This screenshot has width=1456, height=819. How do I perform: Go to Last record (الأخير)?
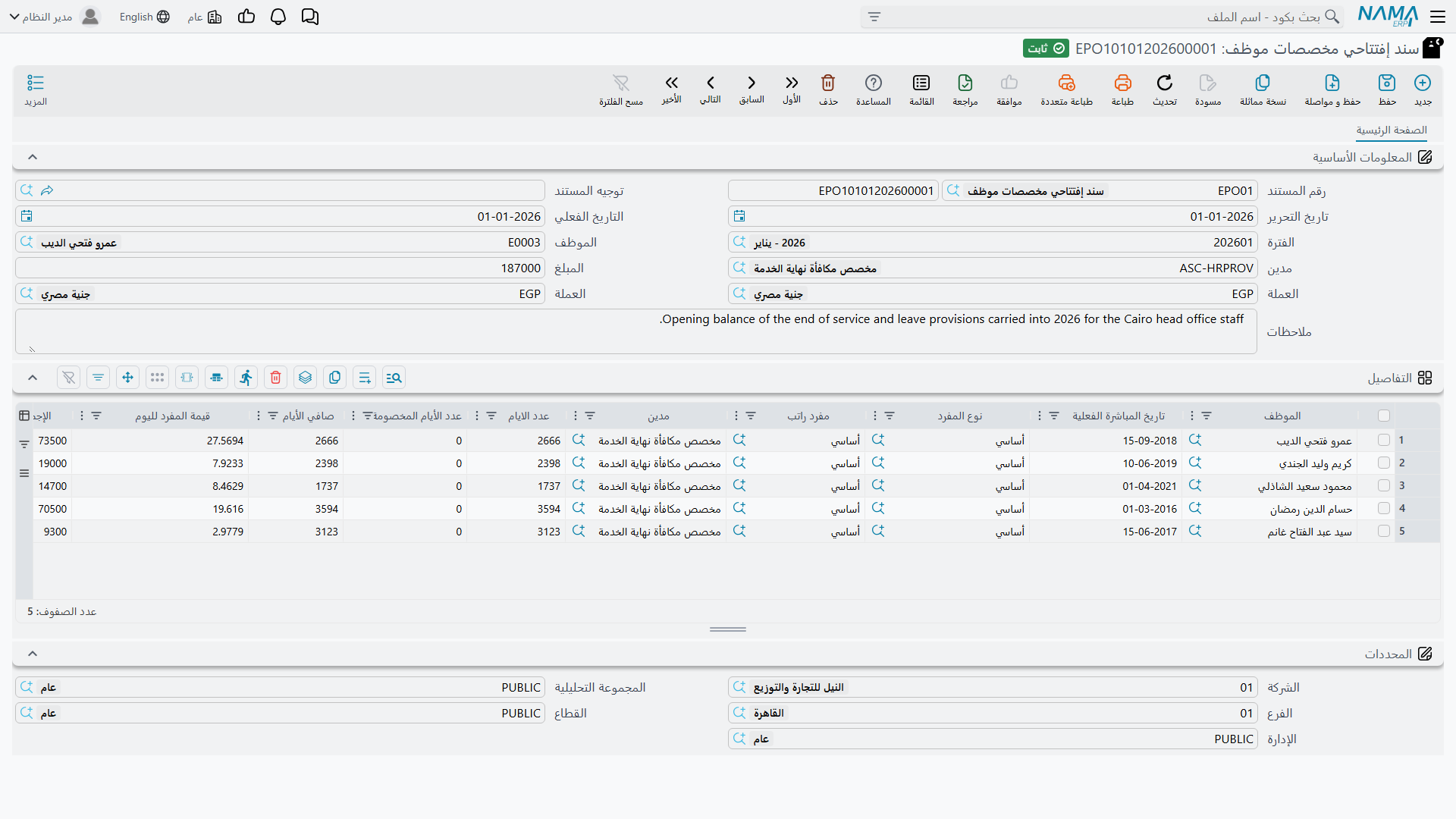pos(671,89)
